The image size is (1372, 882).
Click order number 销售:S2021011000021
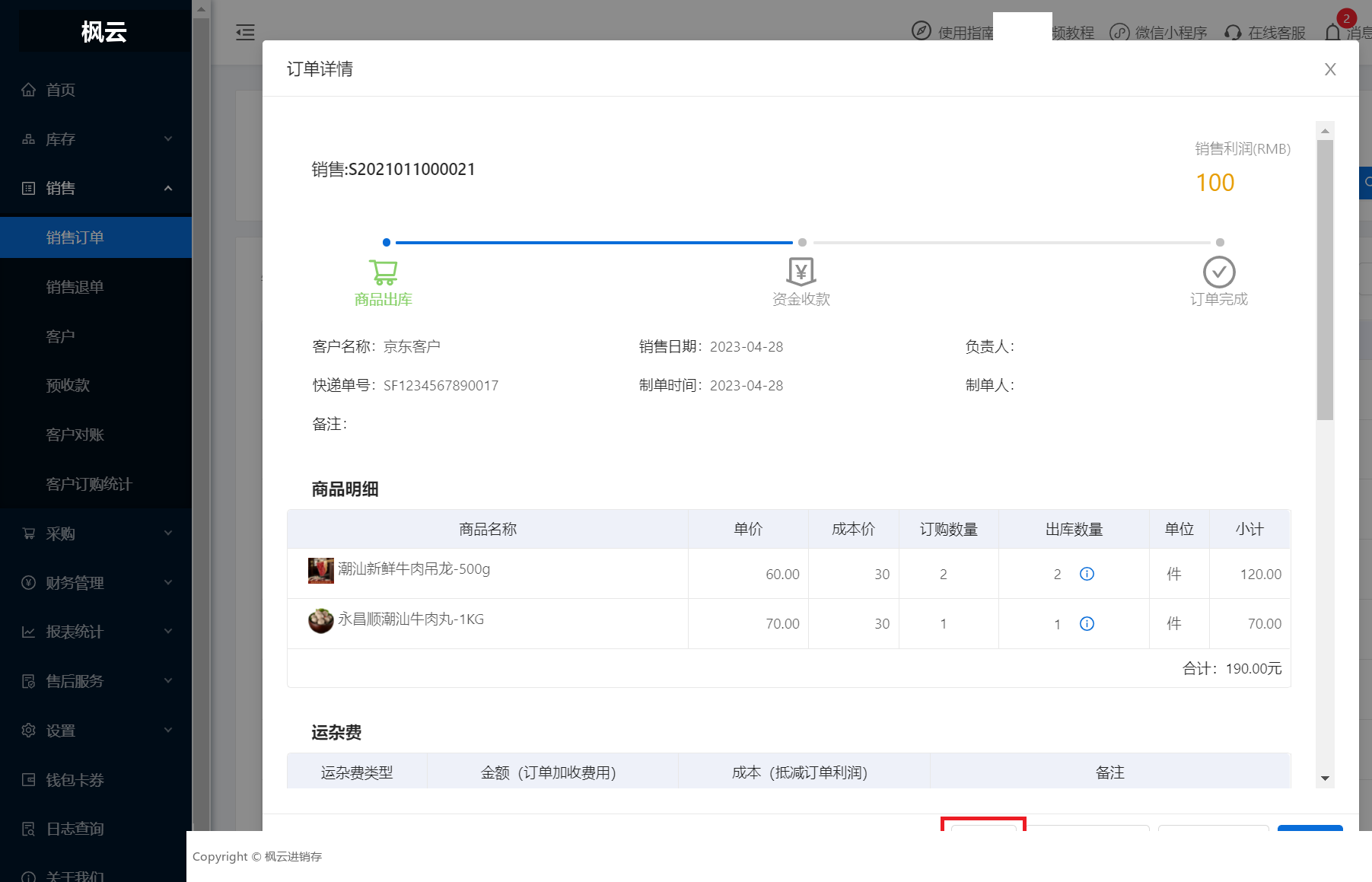pos(393,169)
